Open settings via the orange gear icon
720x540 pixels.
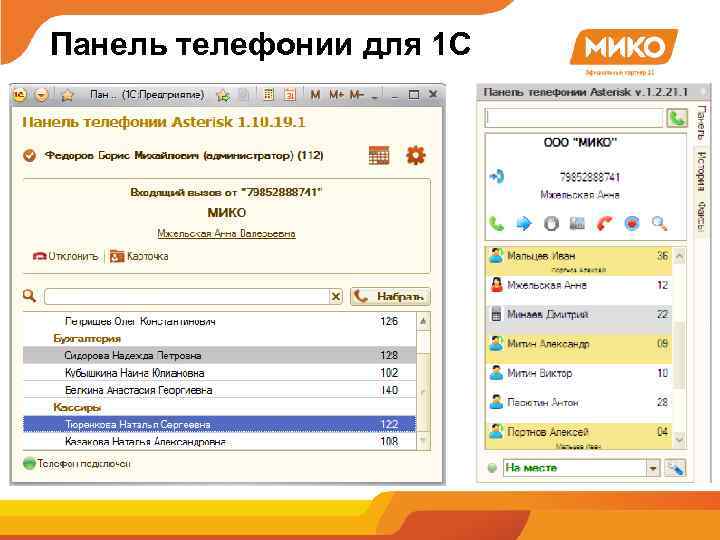(x=416, y=155)
